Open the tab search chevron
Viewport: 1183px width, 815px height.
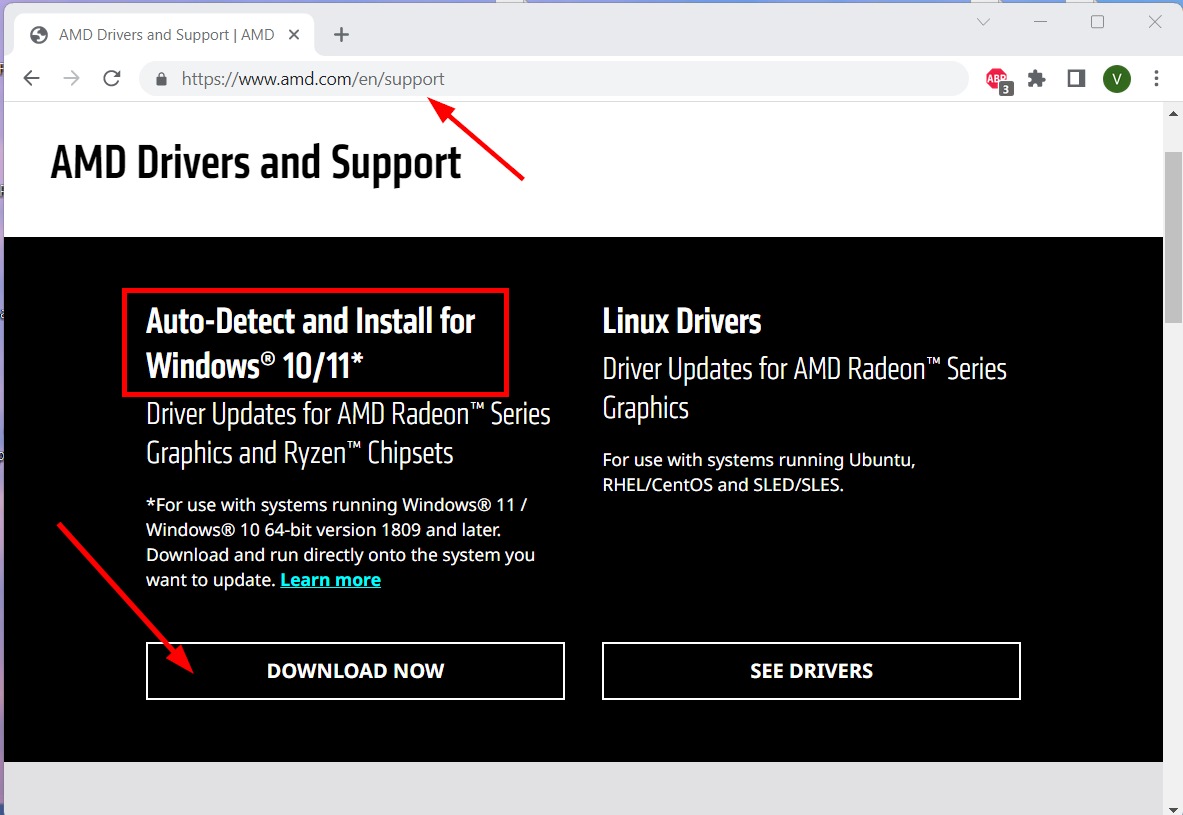pos(983,22)
